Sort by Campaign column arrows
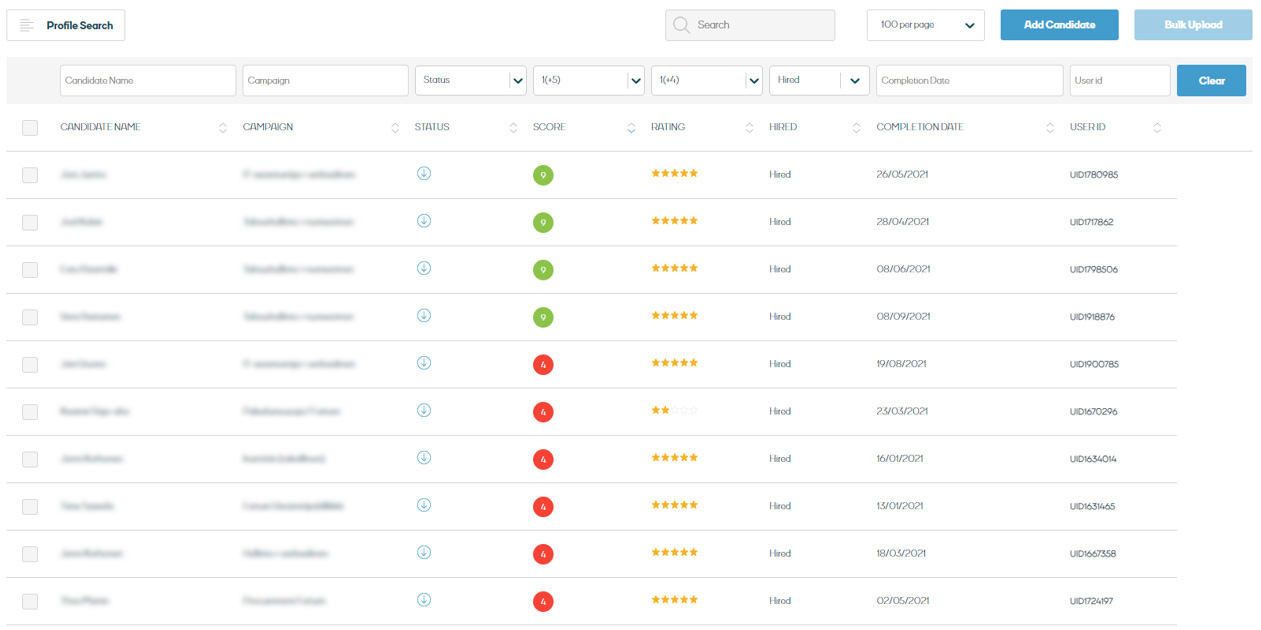This screenshot has height=630, width=1261. 396,128
